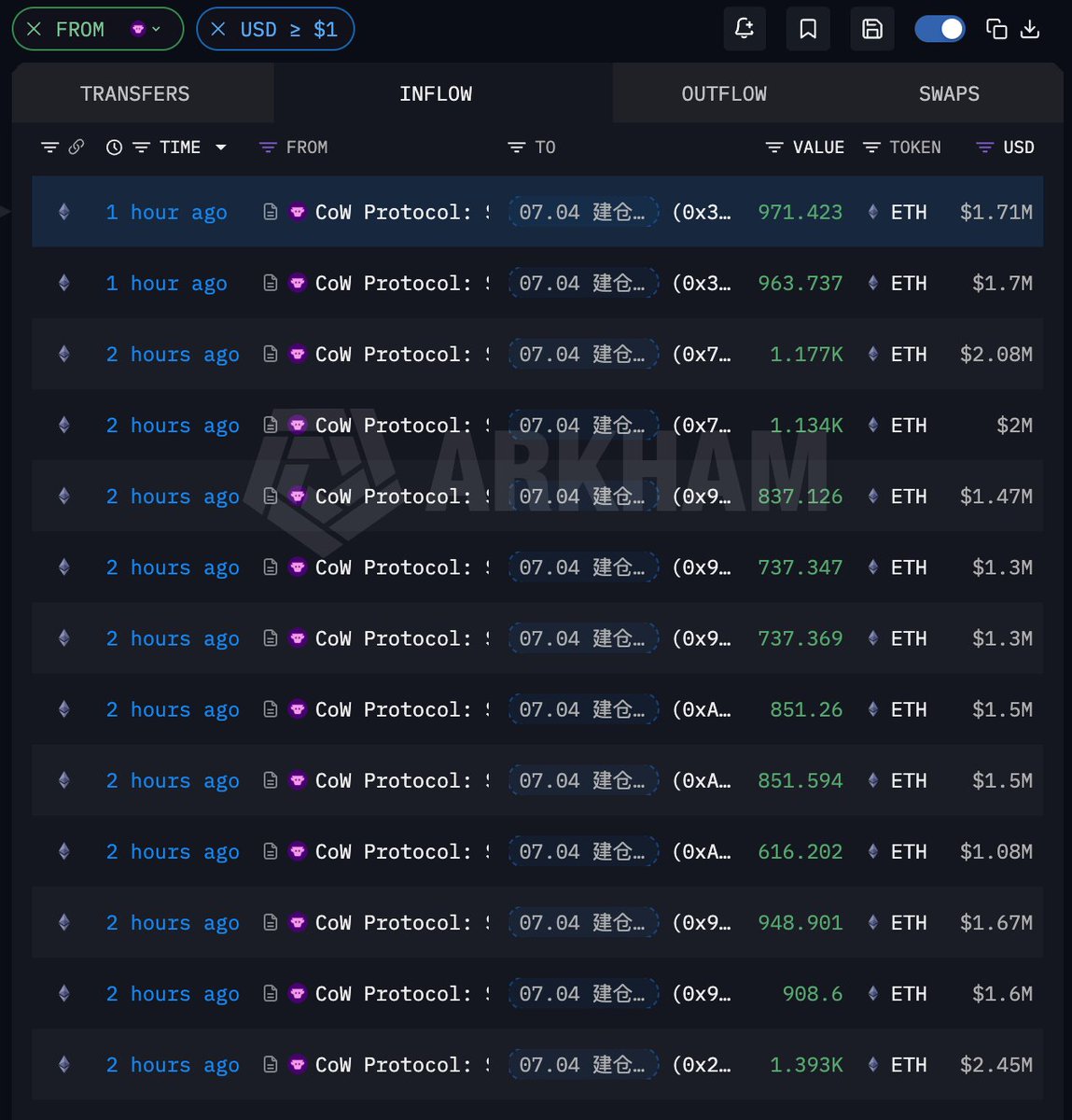This screenshot has height=1120, width=1072.
Task: Open the TRANSFERS tab
Action: click(134, 93)
